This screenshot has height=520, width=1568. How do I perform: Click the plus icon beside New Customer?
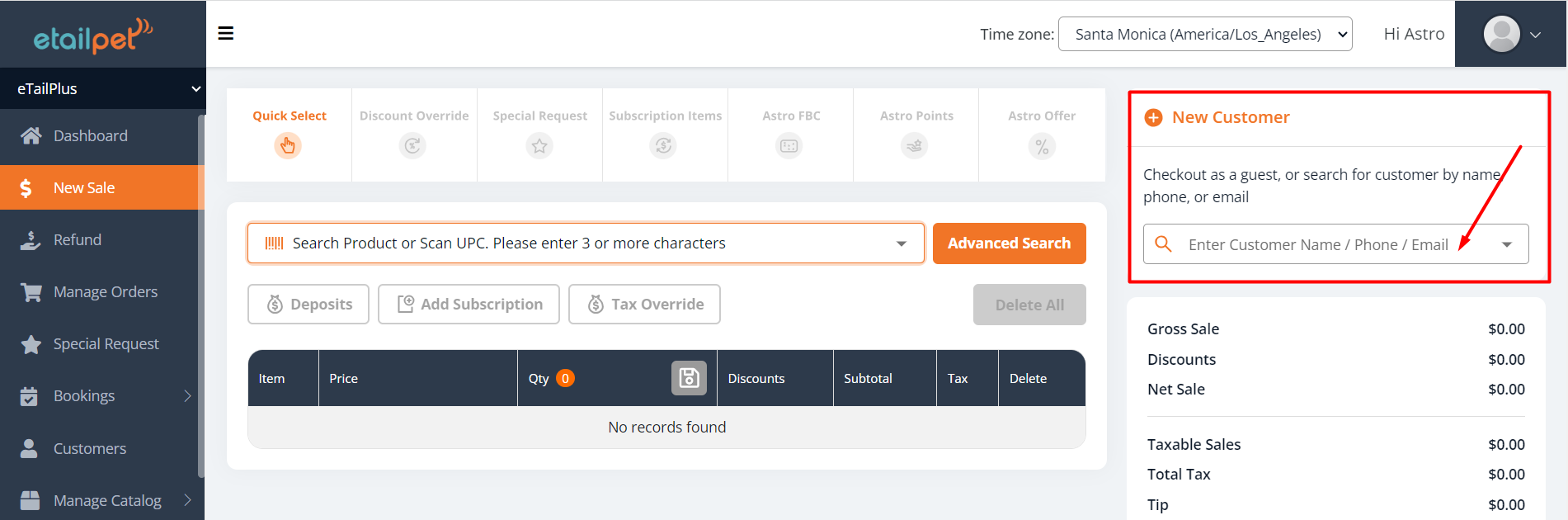point(1153,117)
